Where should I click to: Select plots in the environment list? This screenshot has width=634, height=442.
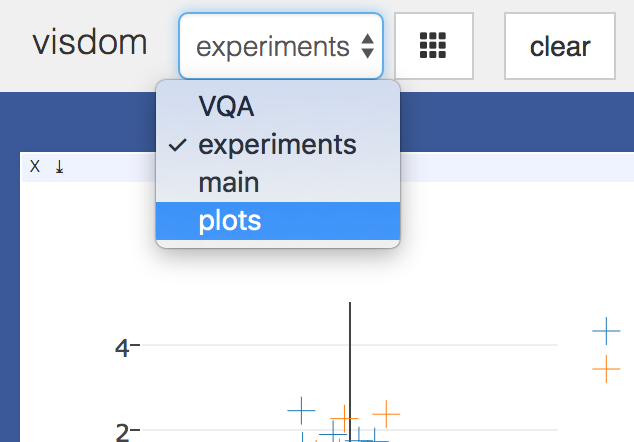coord(278,221)
